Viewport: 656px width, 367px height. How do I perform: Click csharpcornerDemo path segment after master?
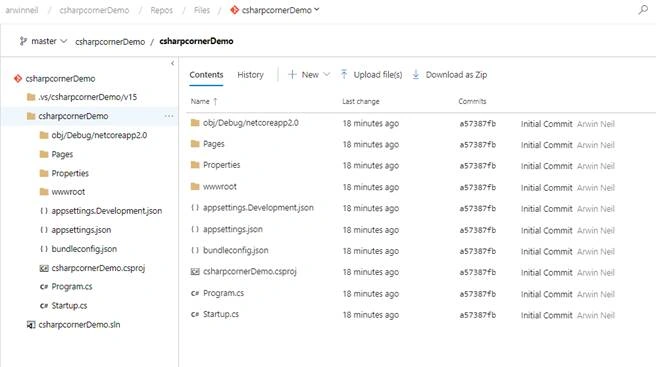(110, 41)
